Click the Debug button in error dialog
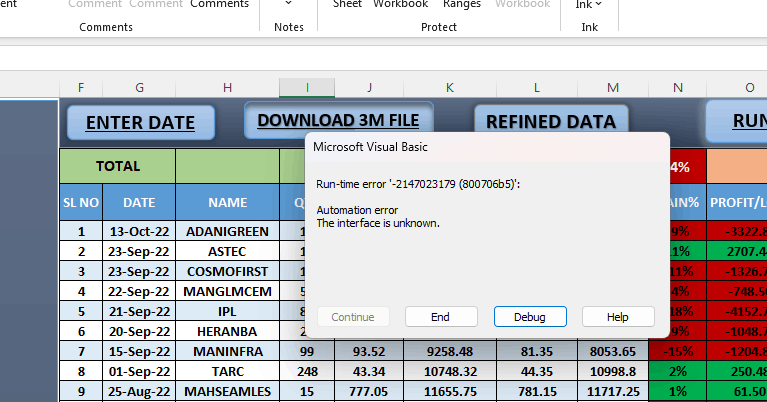767x402 pixels. point(530,317)
